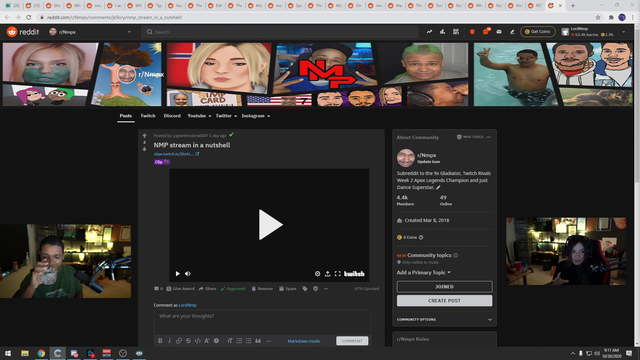Image resolution: width=640 pixels, height=360 pixels.
Task: Toggle superscript formatting in comment editor
Action: [207, 341]
